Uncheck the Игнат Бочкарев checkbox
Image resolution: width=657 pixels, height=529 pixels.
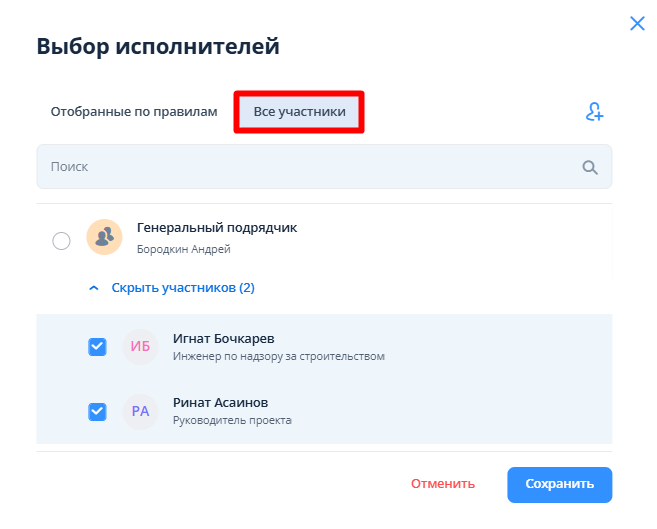pos(97,347)
